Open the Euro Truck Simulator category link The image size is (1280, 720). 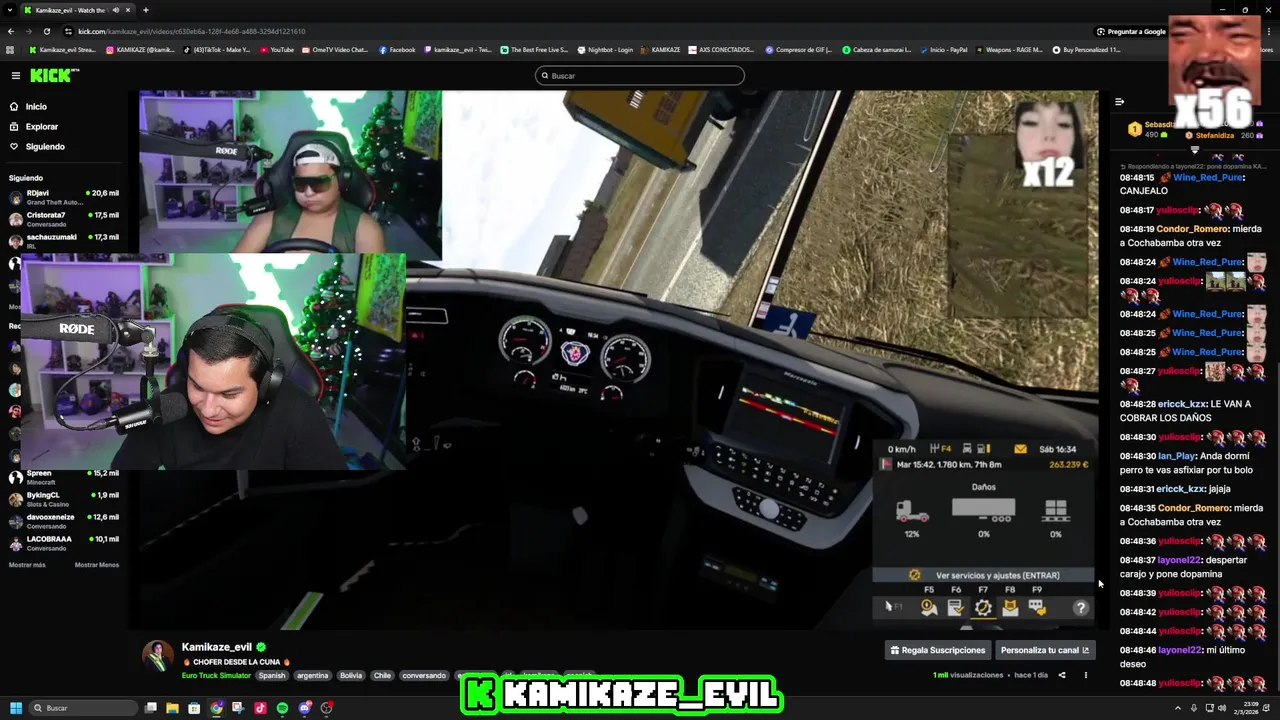[216, 675]
